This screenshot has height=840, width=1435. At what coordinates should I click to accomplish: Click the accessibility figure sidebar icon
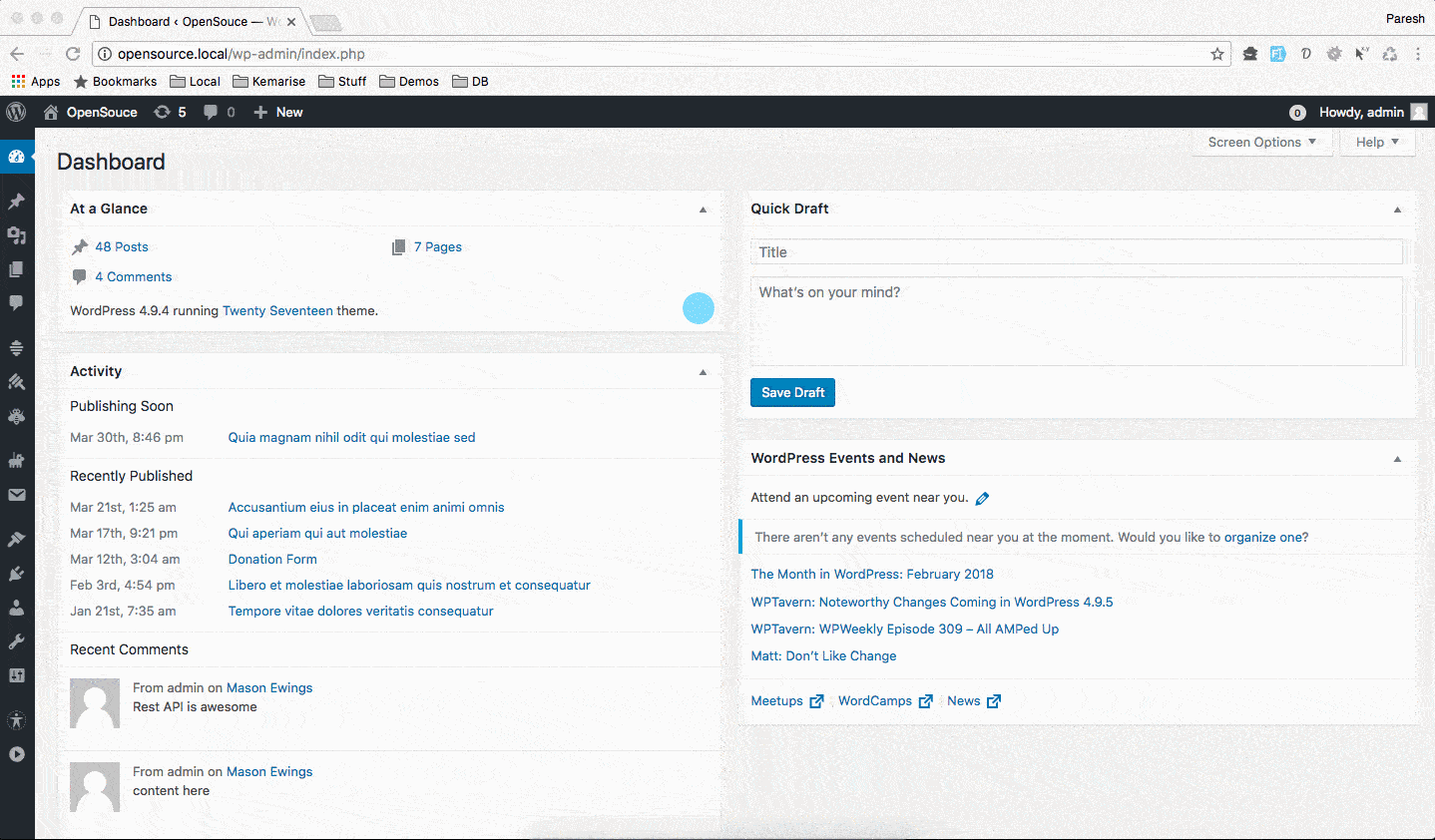tap(16, 720)
